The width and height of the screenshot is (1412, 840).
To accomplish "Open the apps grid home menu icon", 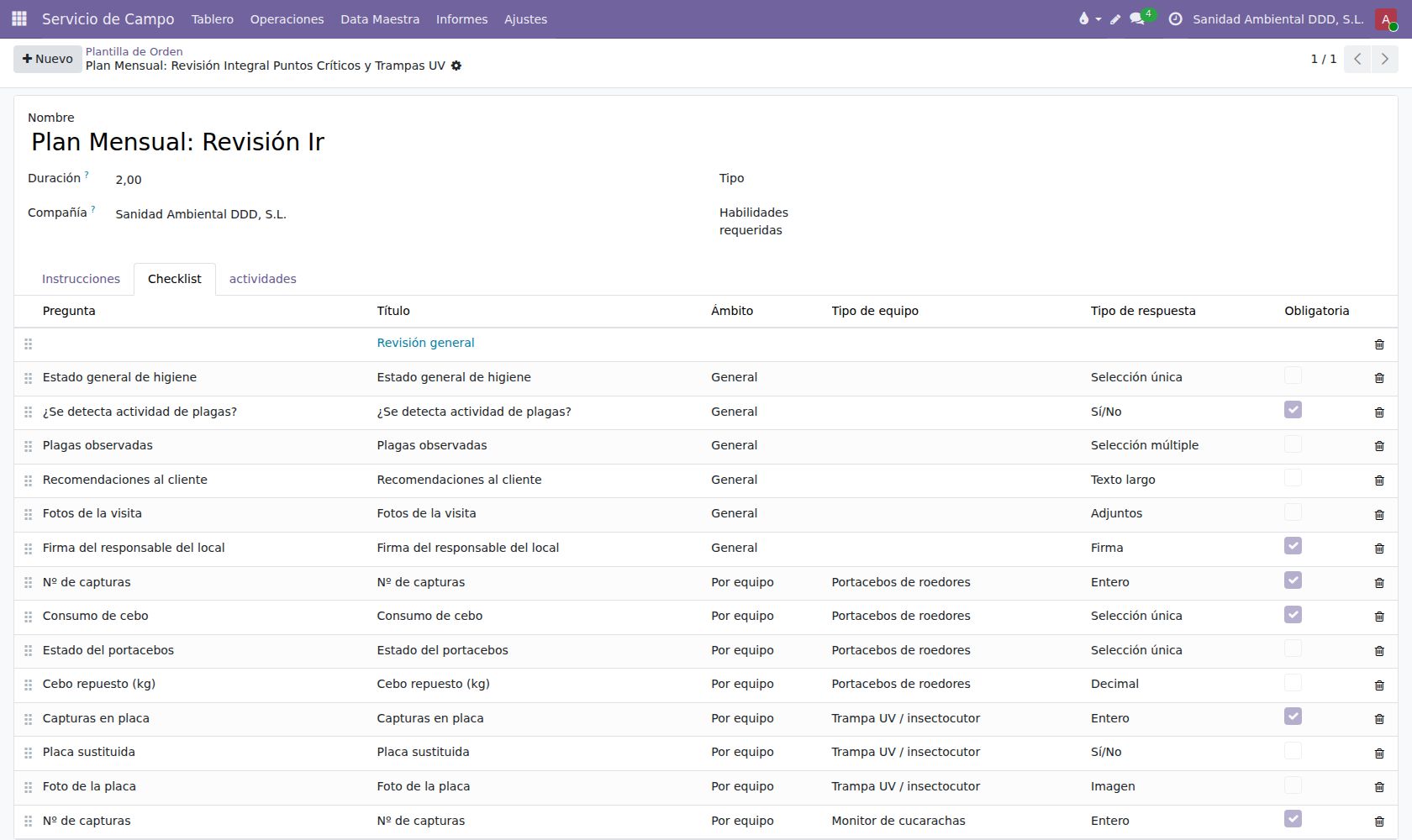I will [x=19, y=18].
